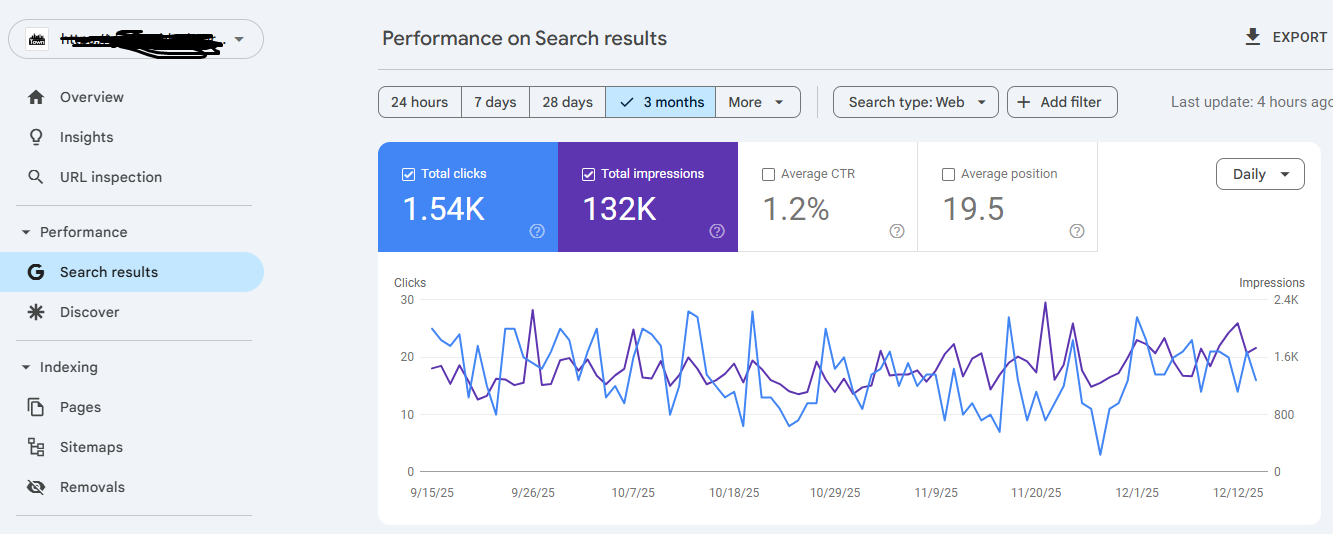Viewport: 1333px width, 534px height.
Task: Click the help icon on Average position card
Action: click(x=1077, y=231)
